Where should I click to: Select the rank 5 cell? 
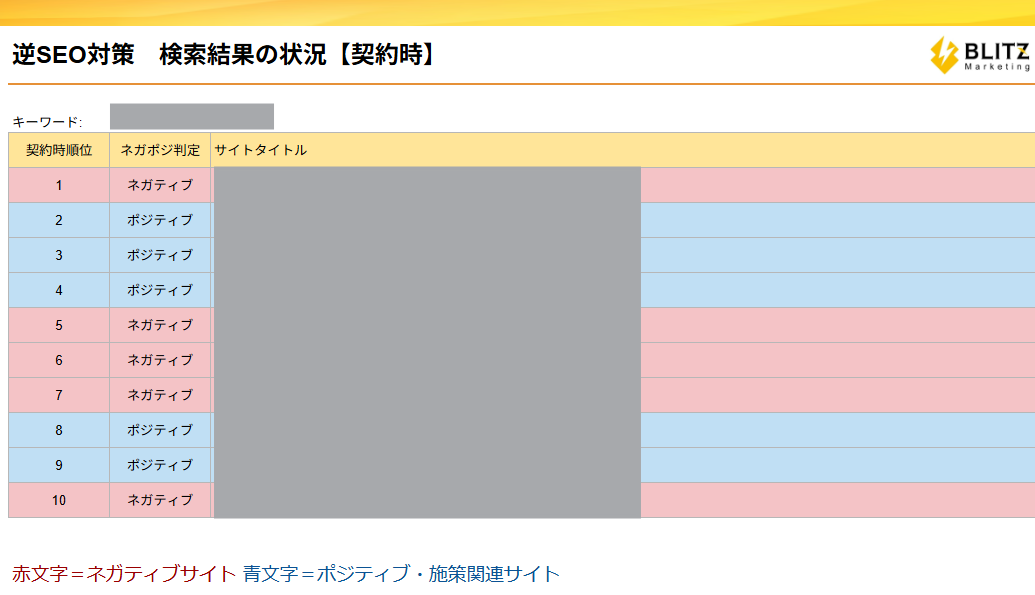pyautogui.click(x=59, y=325)
